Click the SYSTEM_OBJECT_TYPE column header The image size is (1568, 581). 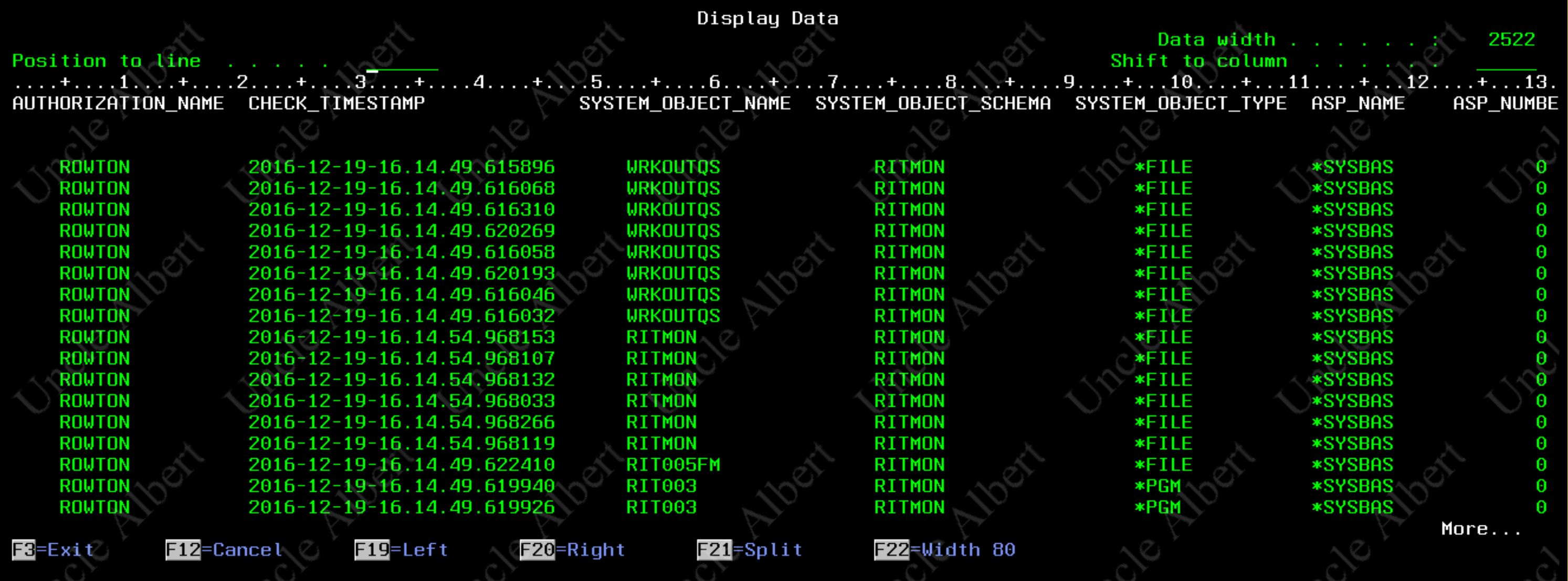pyautogui.click(x=1180, y=103)
